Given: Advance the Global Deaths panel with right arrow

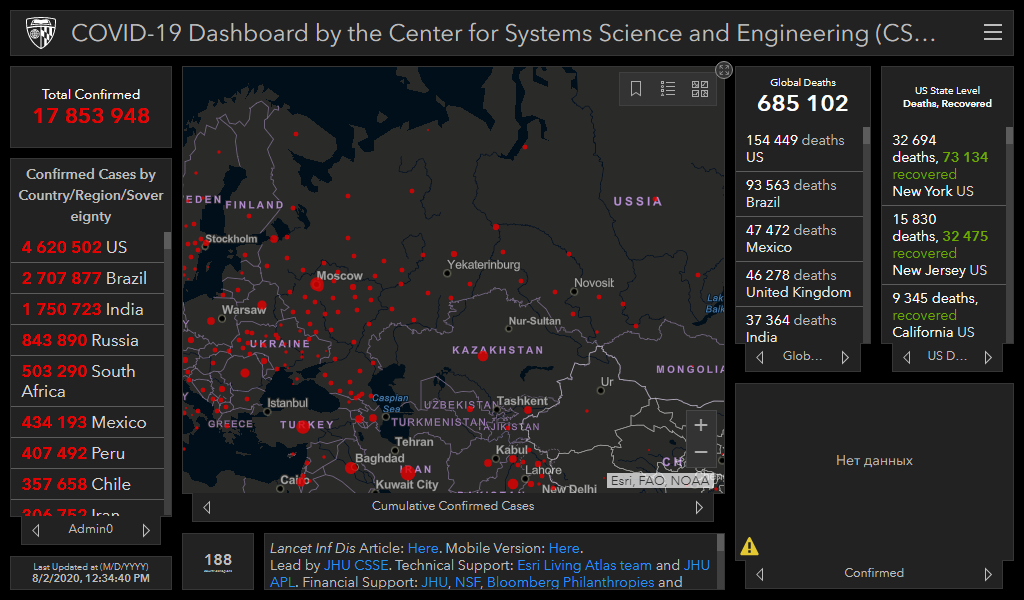Looking at the screenshot, I should (845, 357).
